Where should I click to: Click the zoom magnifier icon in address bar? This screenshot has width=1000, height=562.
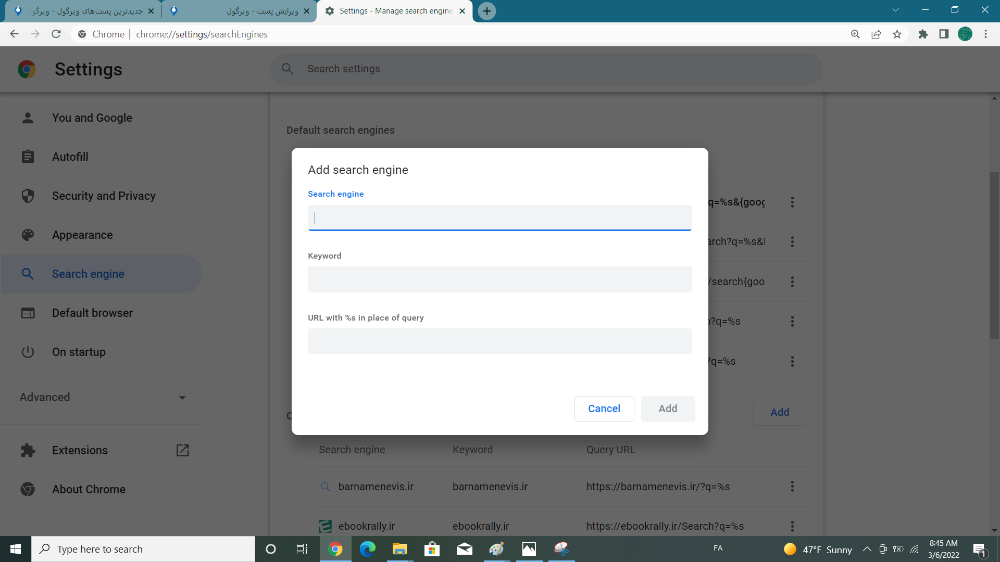pos(855,34)
